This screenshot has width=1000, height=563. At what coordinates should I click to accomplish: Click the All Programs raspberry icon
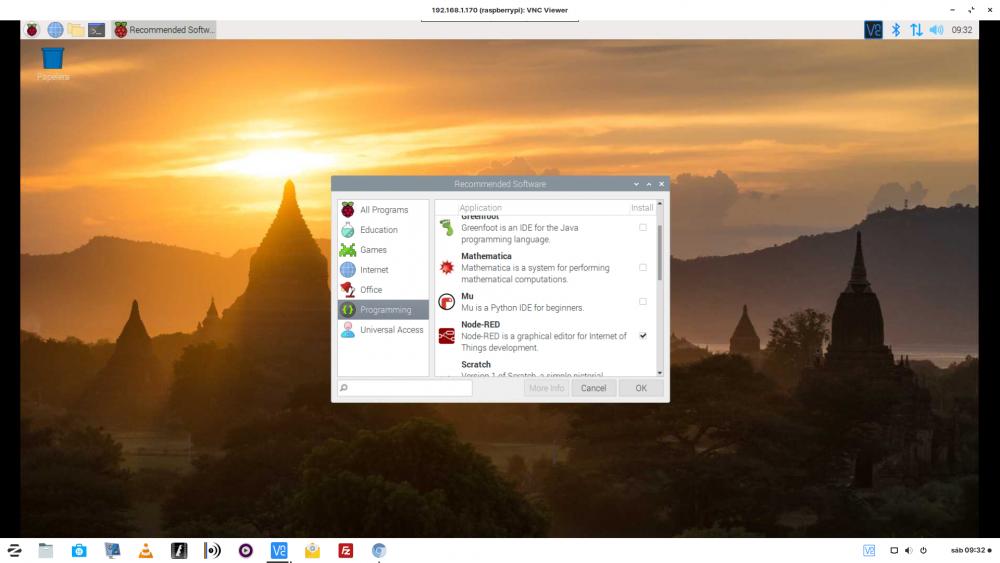click(348, 210)
